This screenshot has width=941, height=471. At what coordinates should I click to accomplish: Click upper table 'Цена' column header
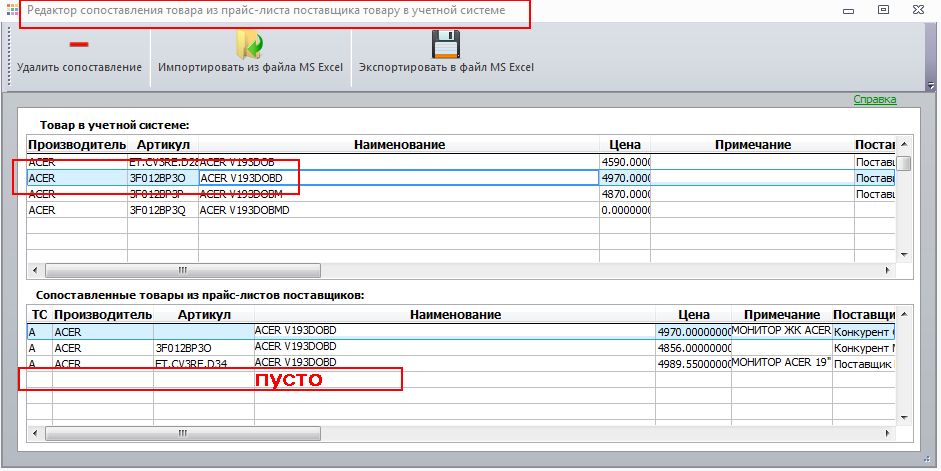click(x=625, y=145)
